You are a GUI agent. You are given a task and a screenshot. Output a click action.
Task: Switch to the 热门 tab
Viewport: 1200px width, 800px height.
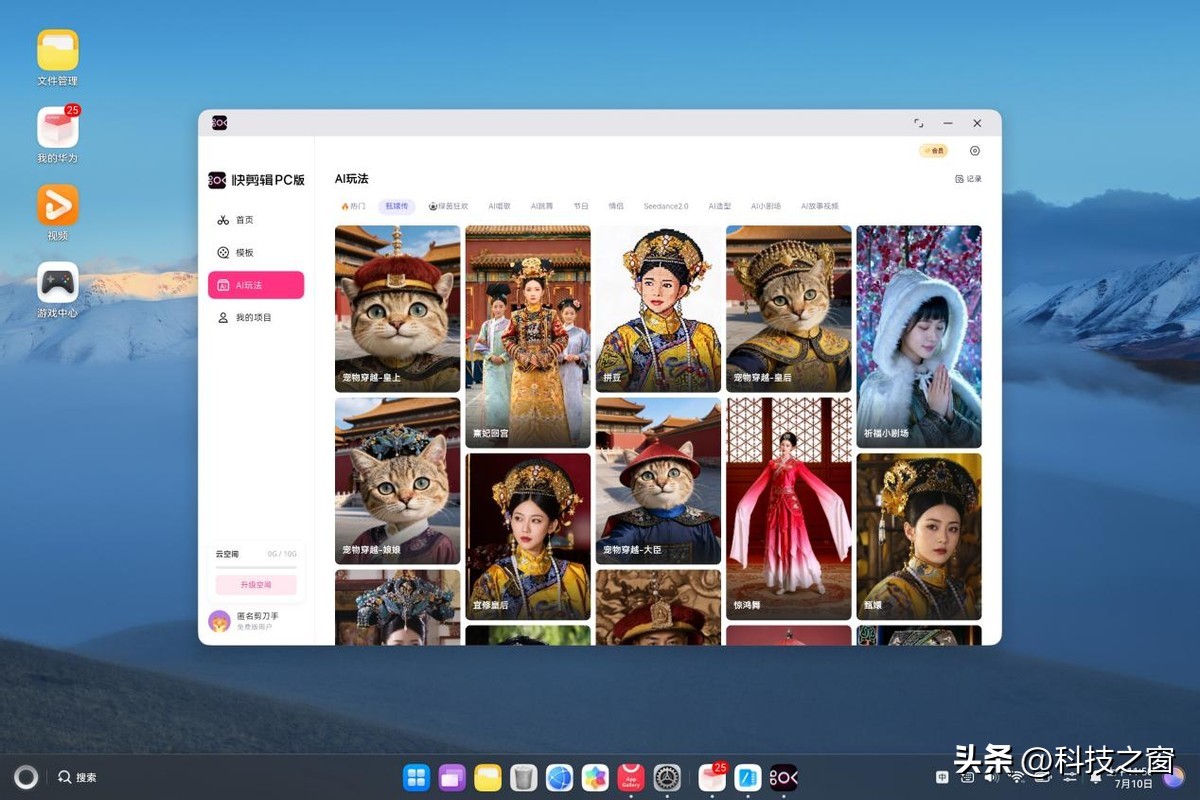(353, 206)
